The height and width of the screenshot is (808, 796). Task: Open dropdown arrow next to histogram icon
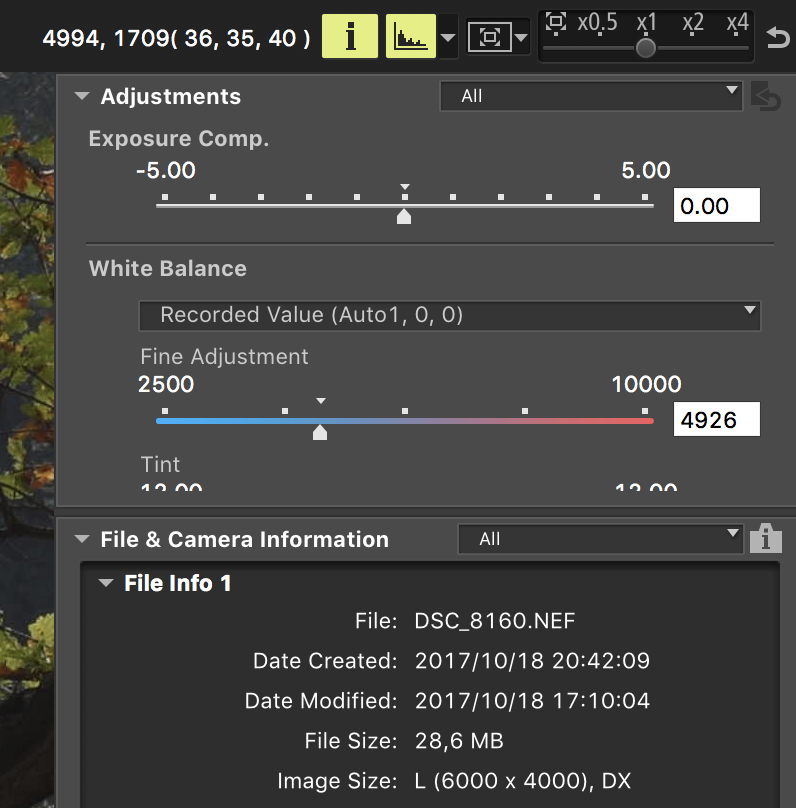[448, 38]
